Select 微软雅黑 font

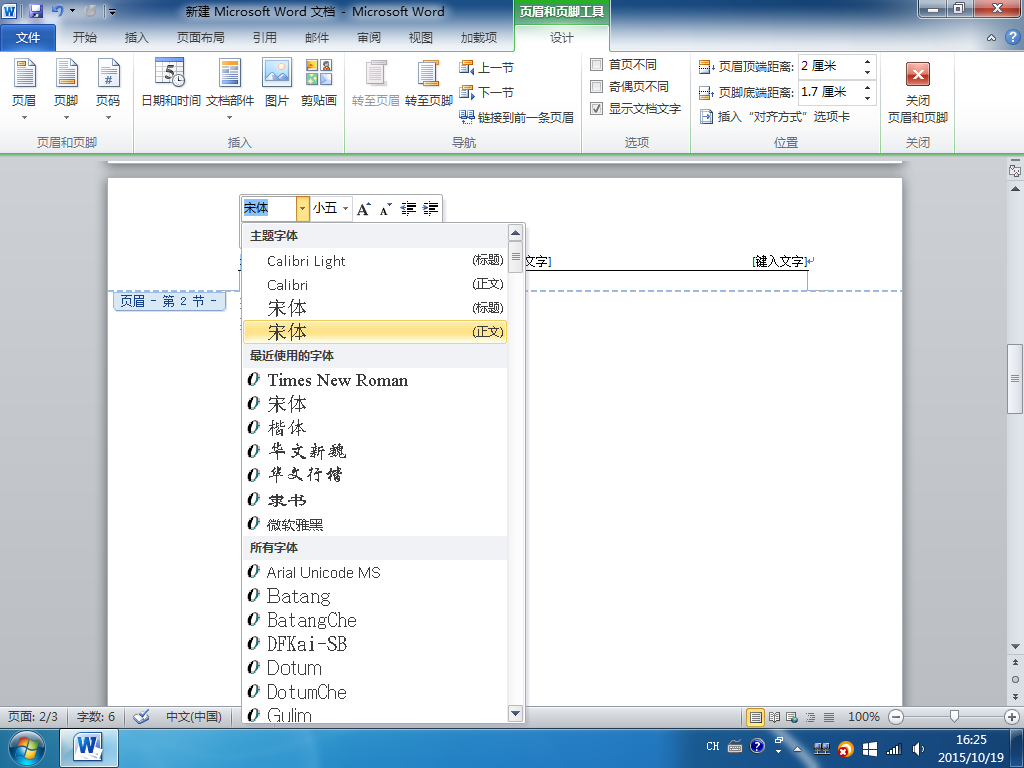click(375, 524)
